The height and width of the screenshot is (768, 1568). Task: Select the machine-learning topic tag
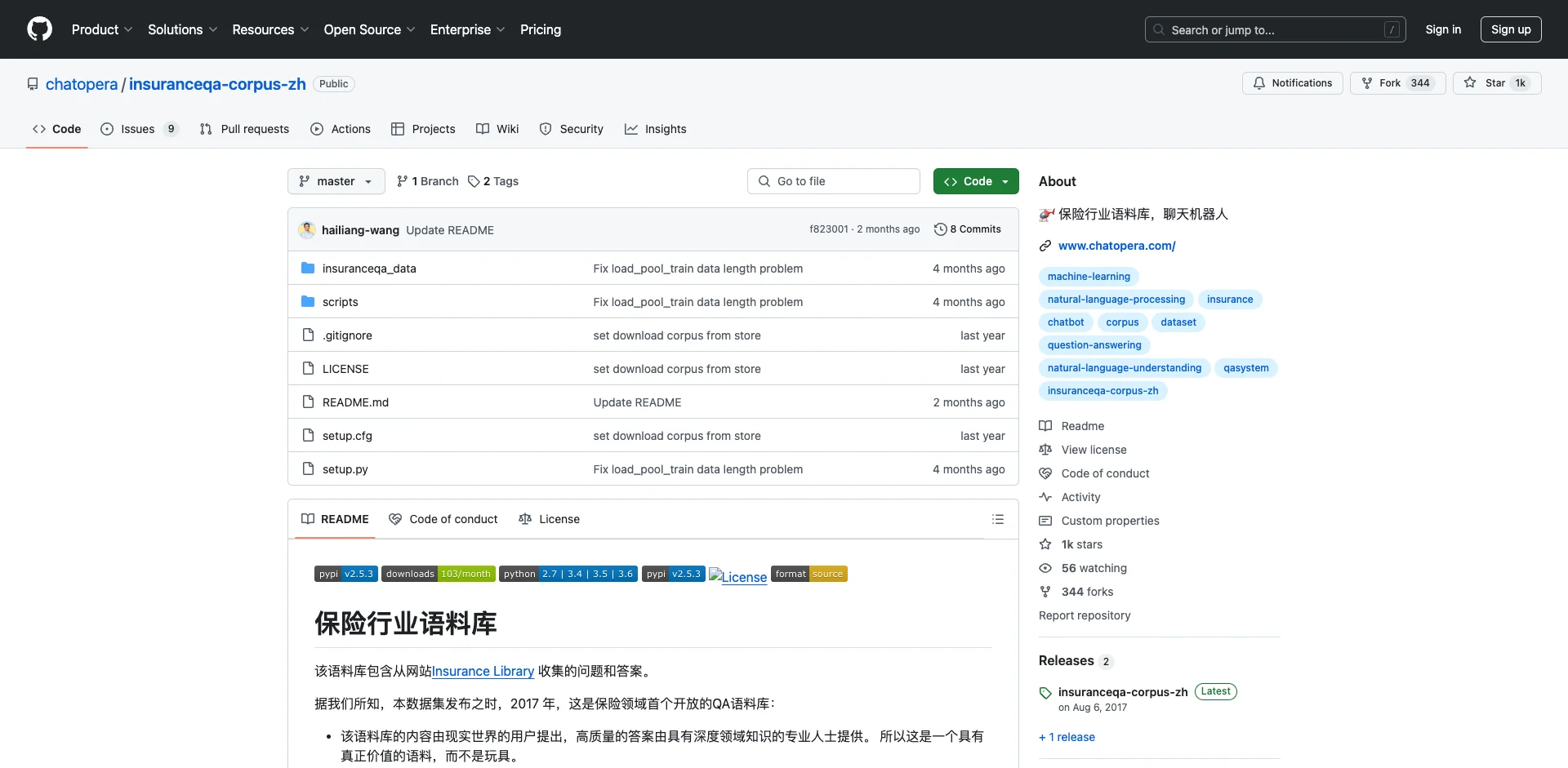point(1089,277)
